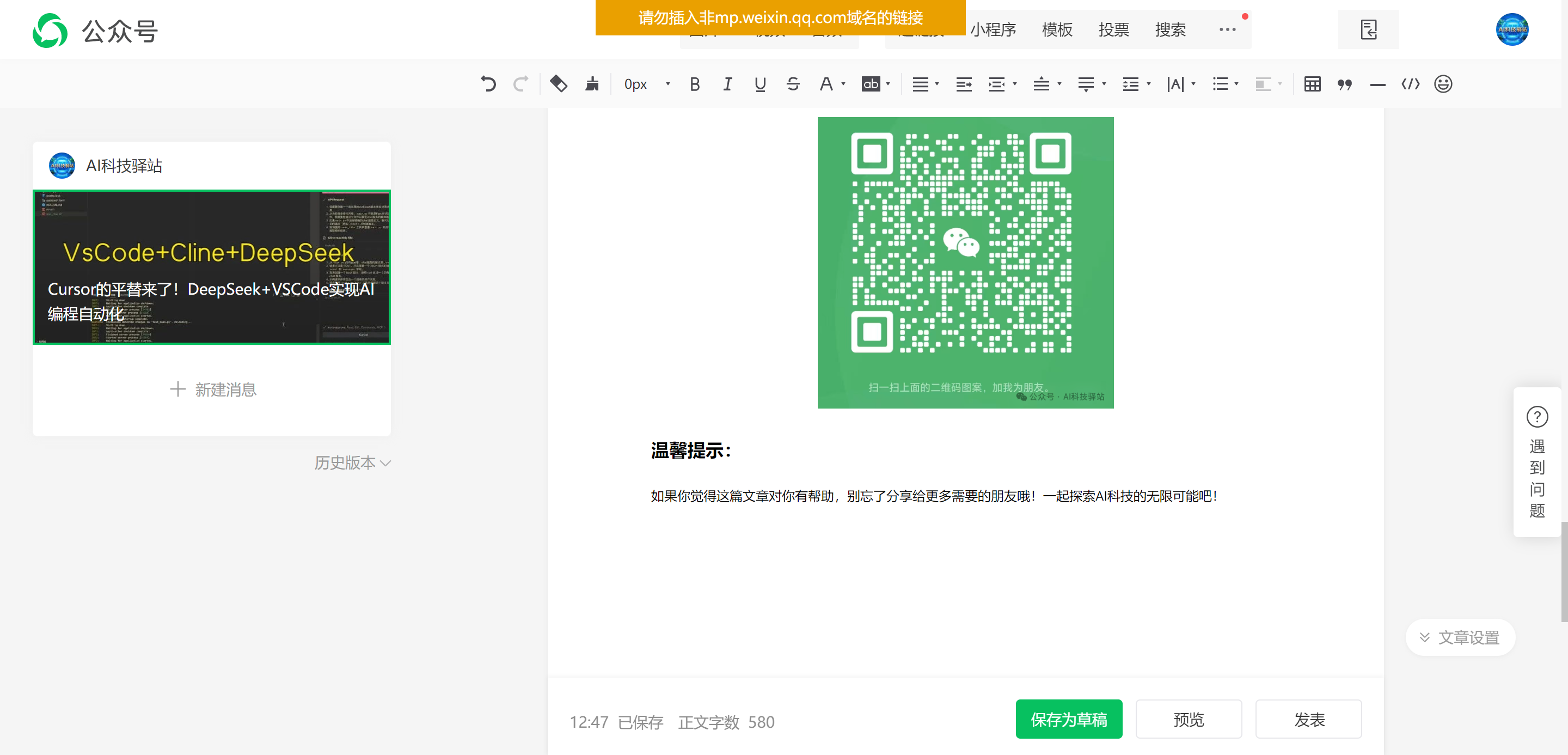The width and height of the screenshot is (1568, 755).
Task: Open the spacing-after dropdown arrow
Action: (1104, 84)
